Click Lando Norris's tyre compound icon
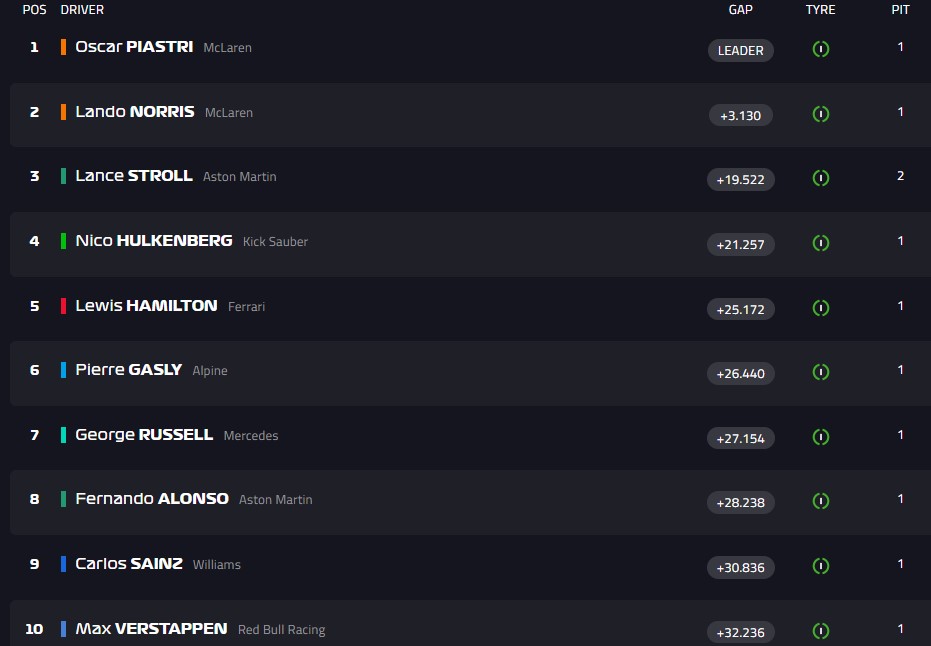931x646 pixels. (820, 114)
